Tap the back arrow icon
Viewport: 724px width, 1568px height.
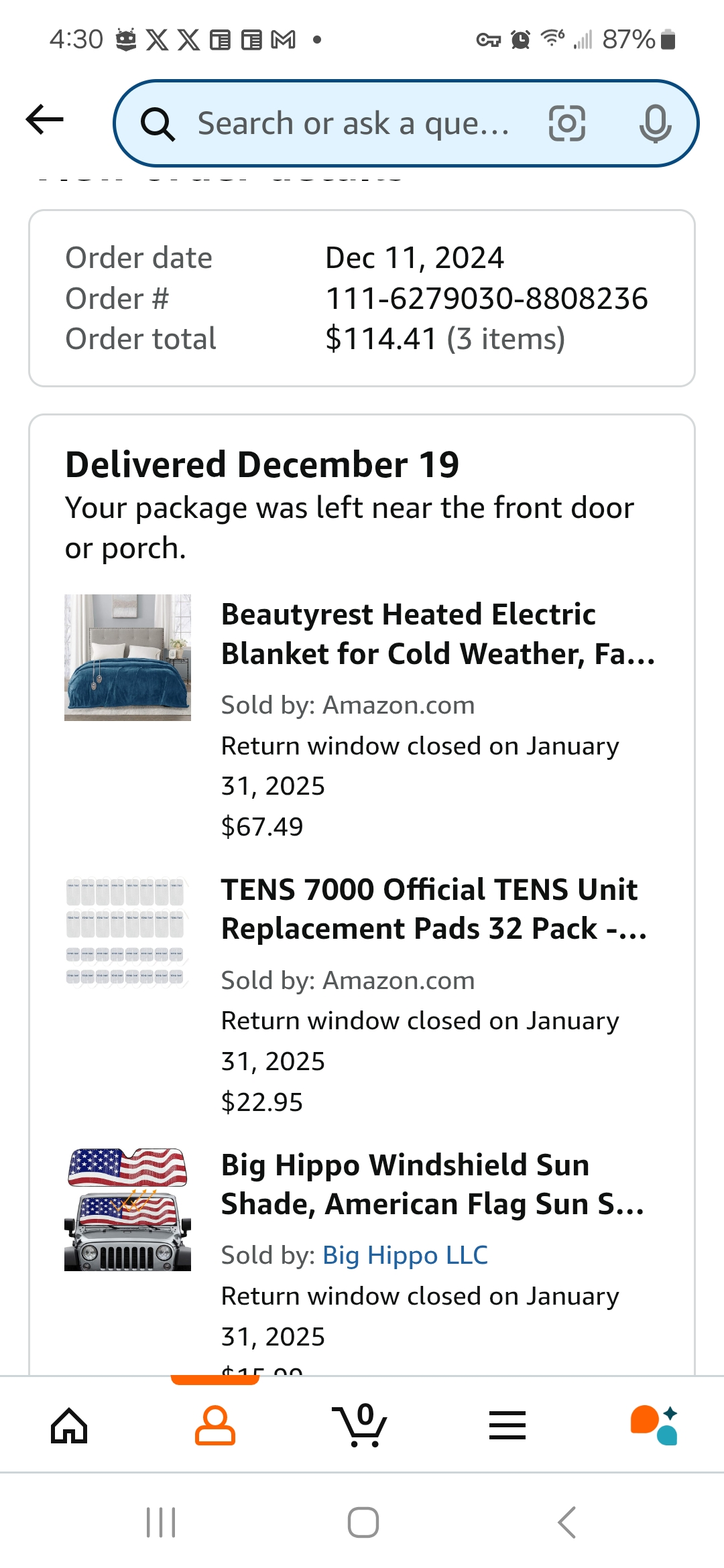coord(45,120)
